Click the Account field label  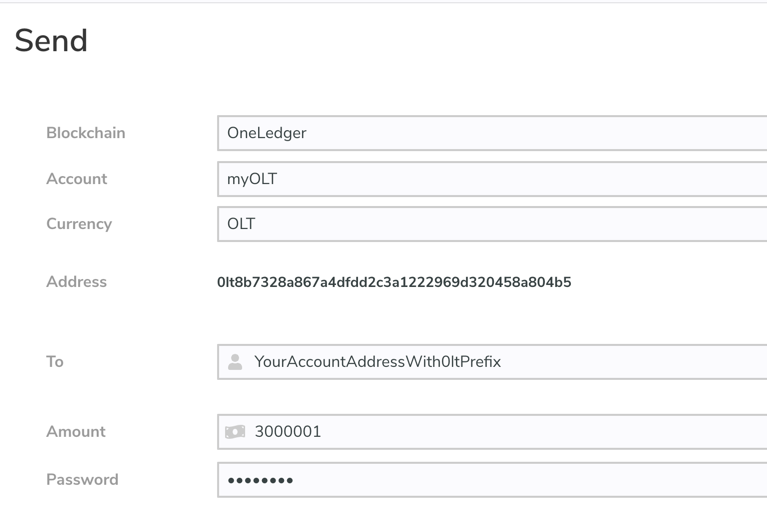coord(77,179)
